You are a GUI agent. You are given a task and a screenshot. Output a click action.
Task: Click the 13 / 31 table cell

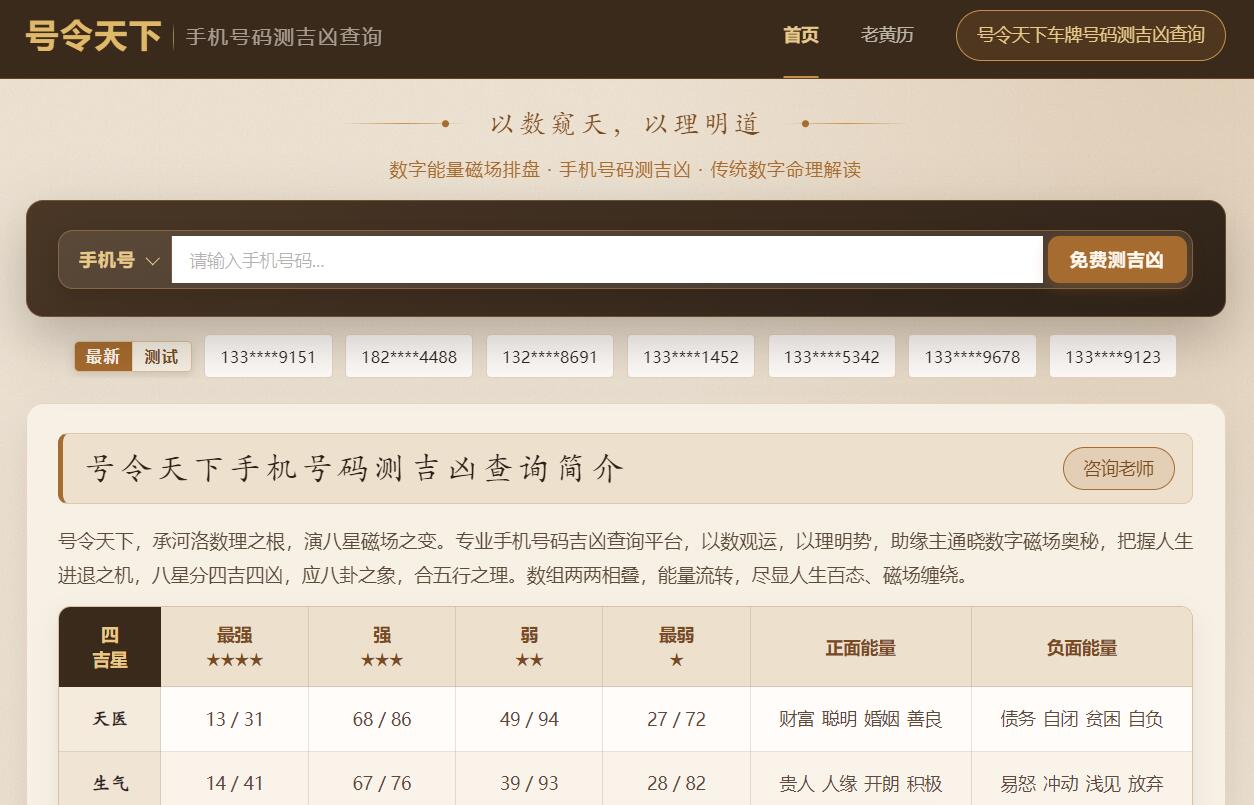(x=234, y=719)
